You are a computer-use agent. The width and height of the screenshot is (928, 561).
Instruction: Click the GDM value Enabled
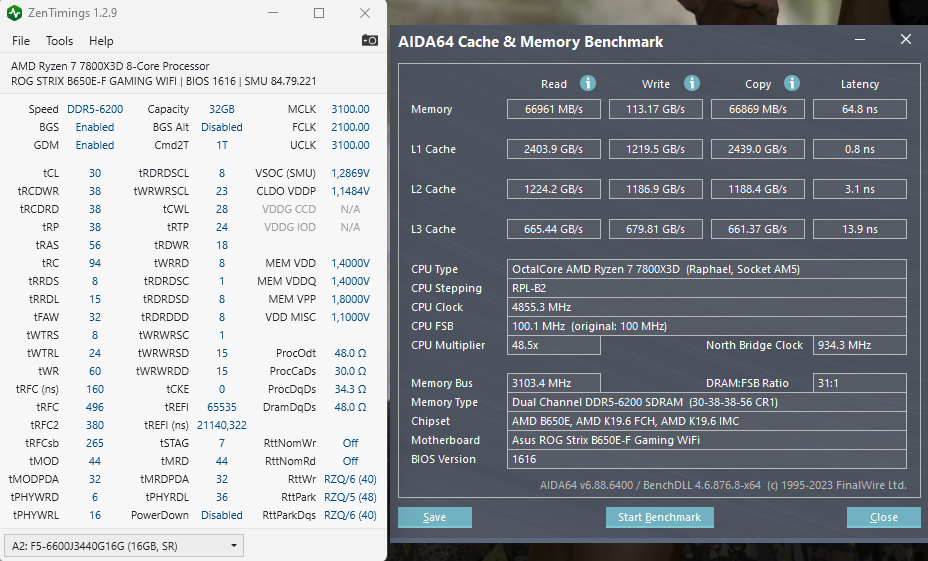pyautogui.click(x=95, y=145)
